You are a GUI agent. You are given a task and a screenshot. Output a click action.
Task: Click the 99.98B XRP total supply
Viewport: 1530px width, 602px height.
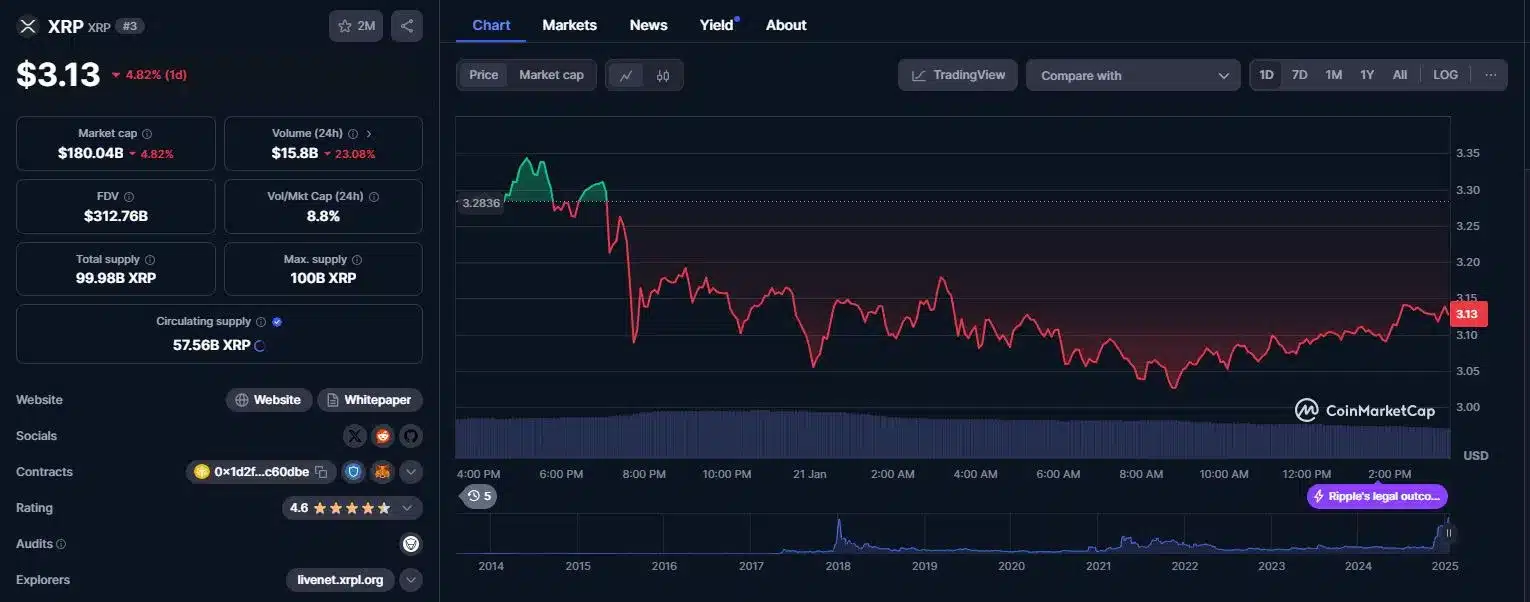pyautogui.click(x=116, y=279)
